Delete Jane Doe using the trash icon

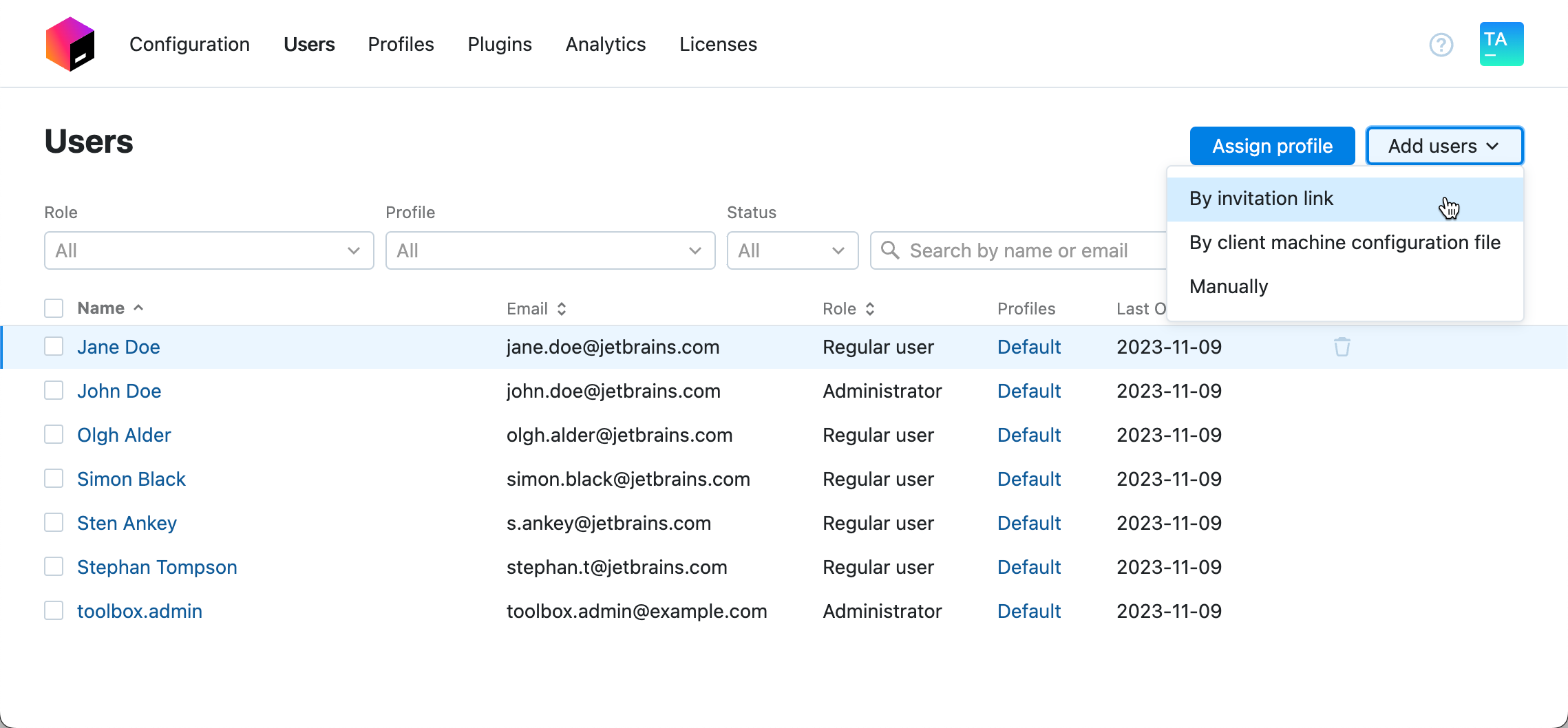(x=1342, y=347)
